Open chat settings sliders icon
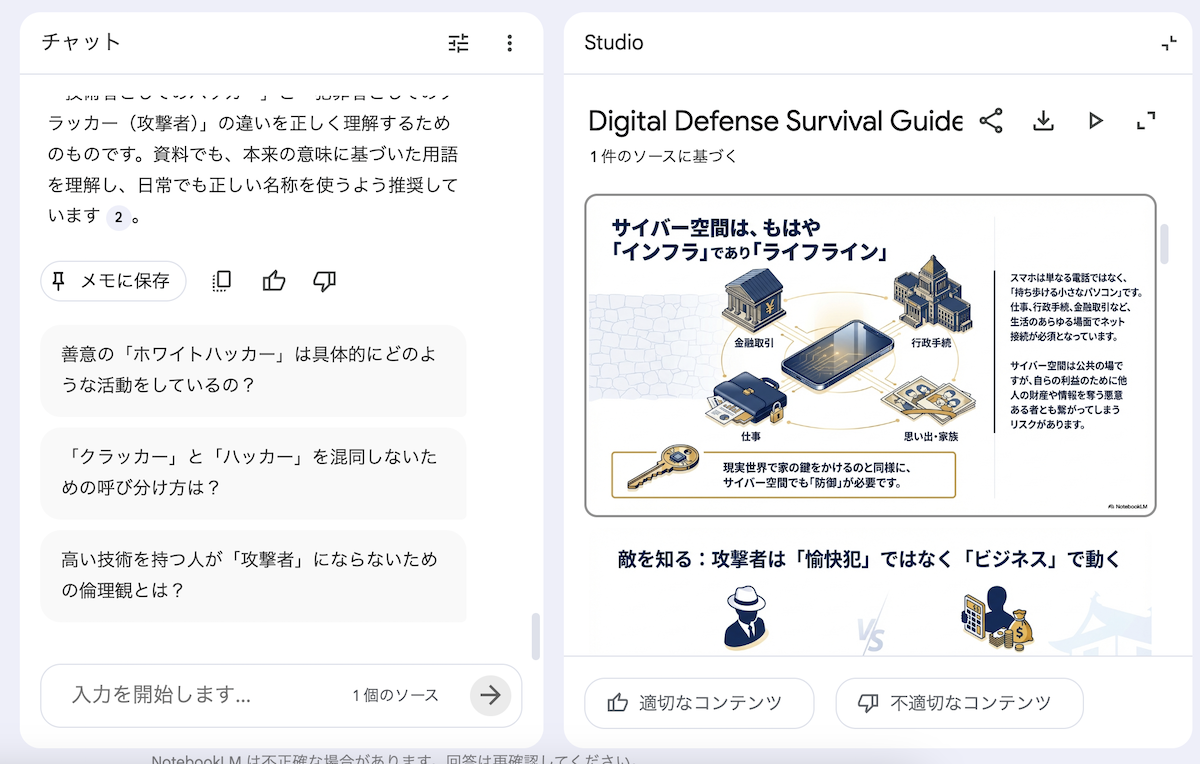The image size is (1200, 764). click(458, 43)
